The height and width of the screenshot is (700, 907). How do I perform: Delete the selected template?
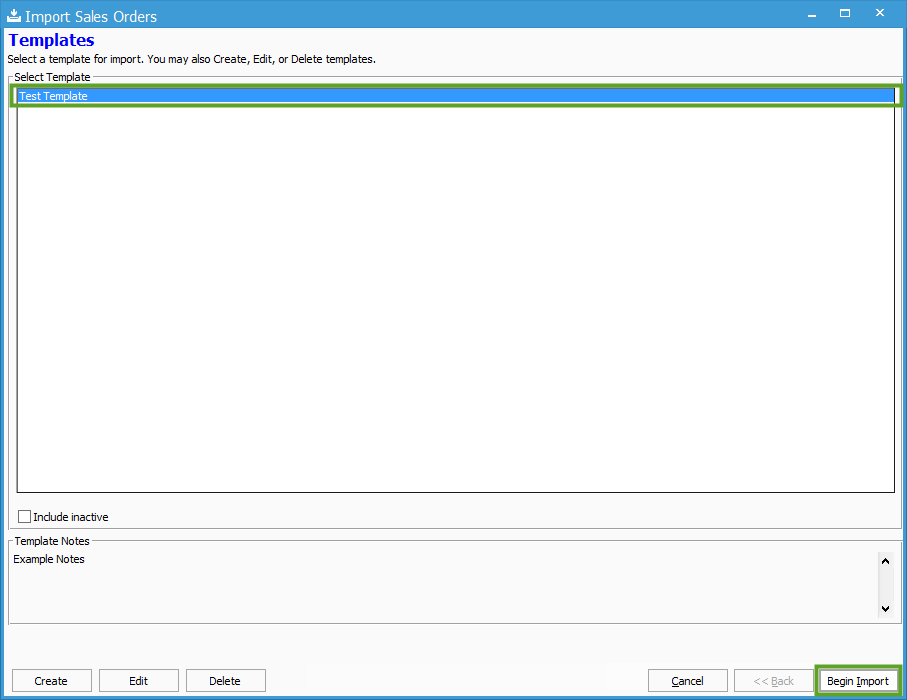click(x=226, y=681)
